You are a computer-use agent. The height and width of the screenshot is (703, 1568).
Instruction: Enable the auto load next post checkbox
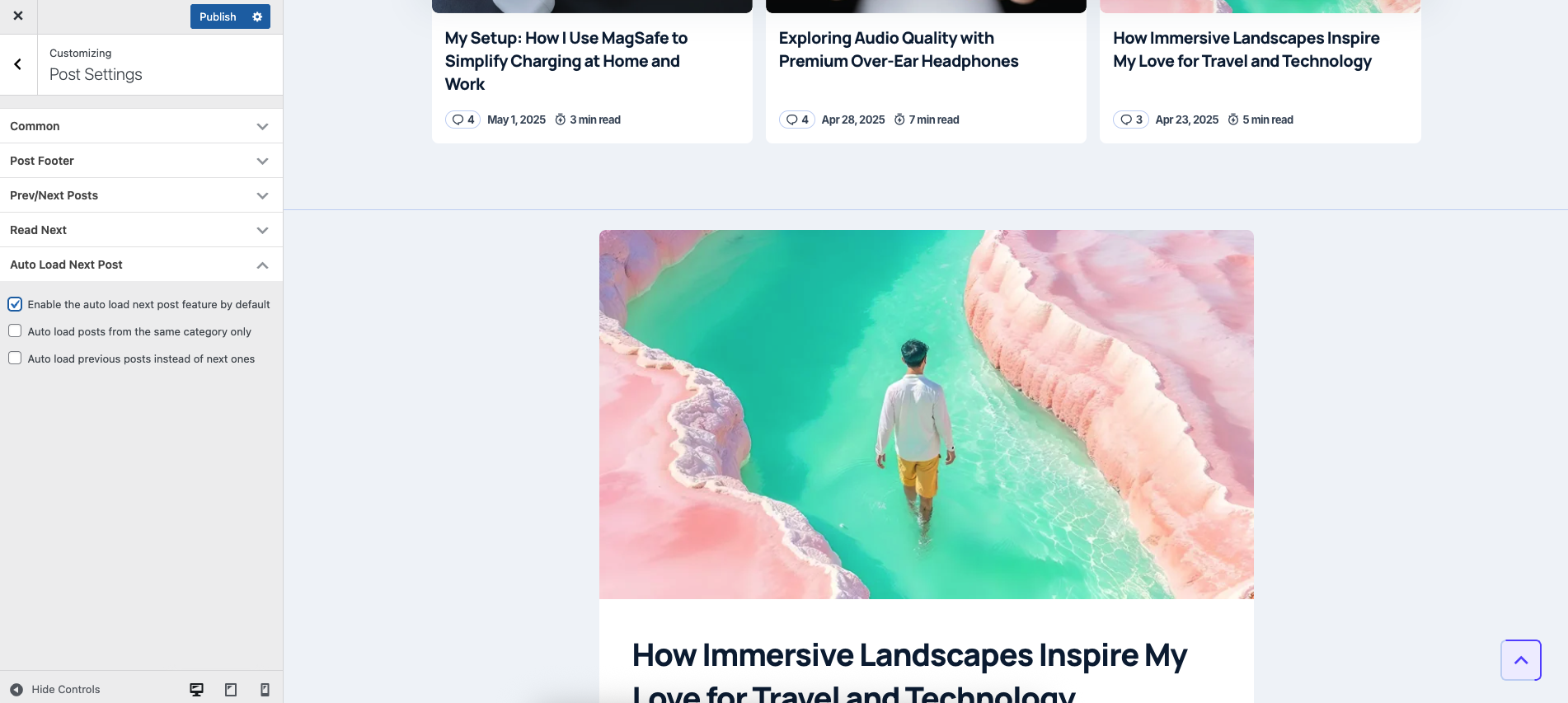point(15,304)
